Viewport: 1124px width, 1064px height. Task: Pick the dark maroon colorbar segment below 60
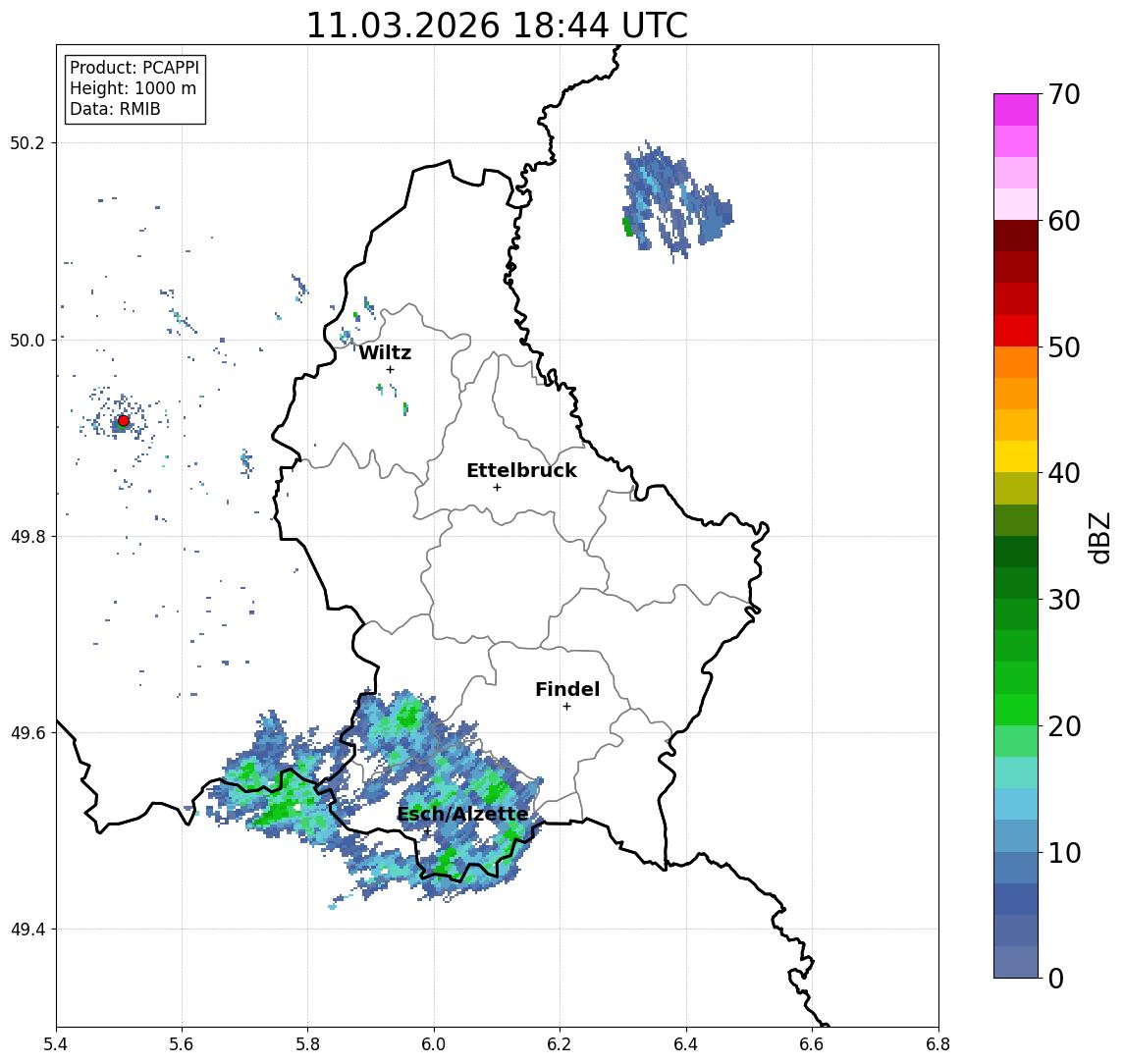click(x=1016, y=236)
